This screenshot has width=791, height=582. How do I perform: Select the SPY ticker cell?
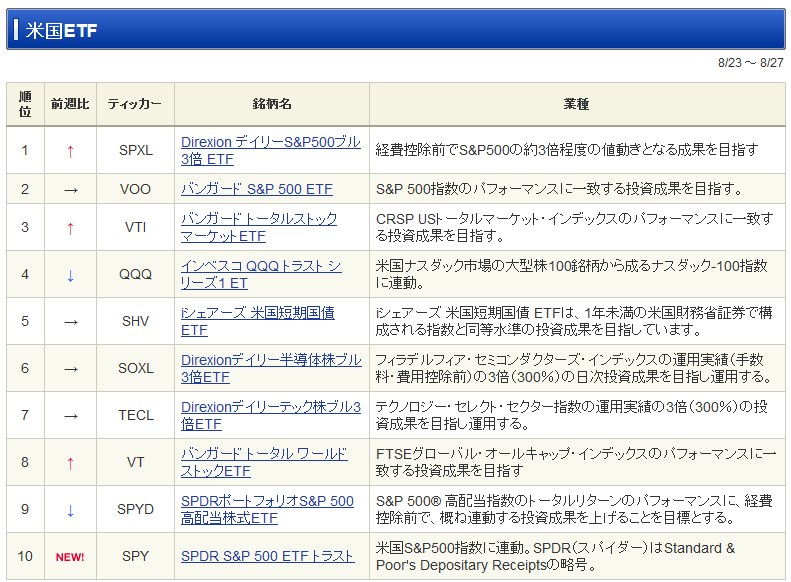136,556
